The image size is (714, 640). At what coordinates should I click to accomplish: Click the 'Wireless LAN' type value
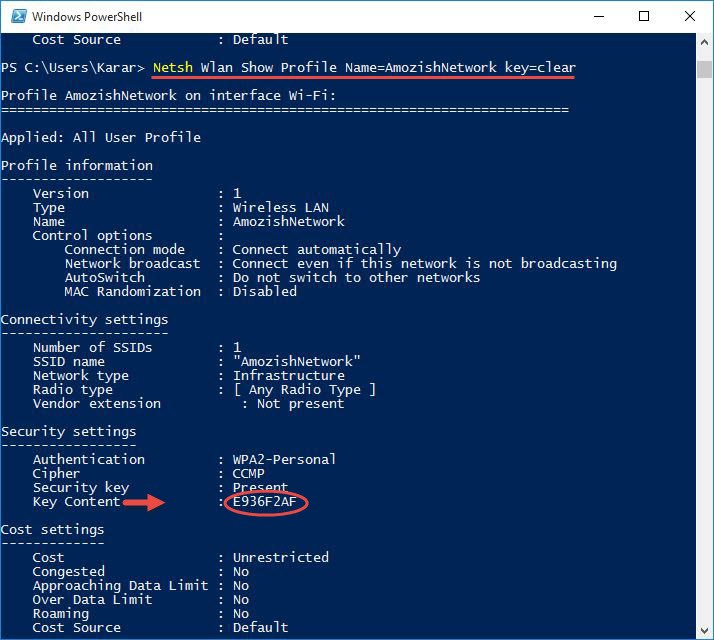click(280, 208)
